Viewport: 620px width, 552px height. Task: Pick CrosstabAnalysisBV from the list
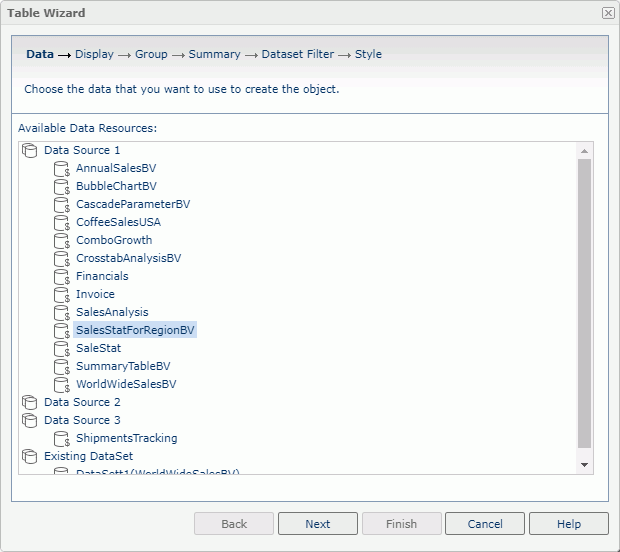click(128, 258)
